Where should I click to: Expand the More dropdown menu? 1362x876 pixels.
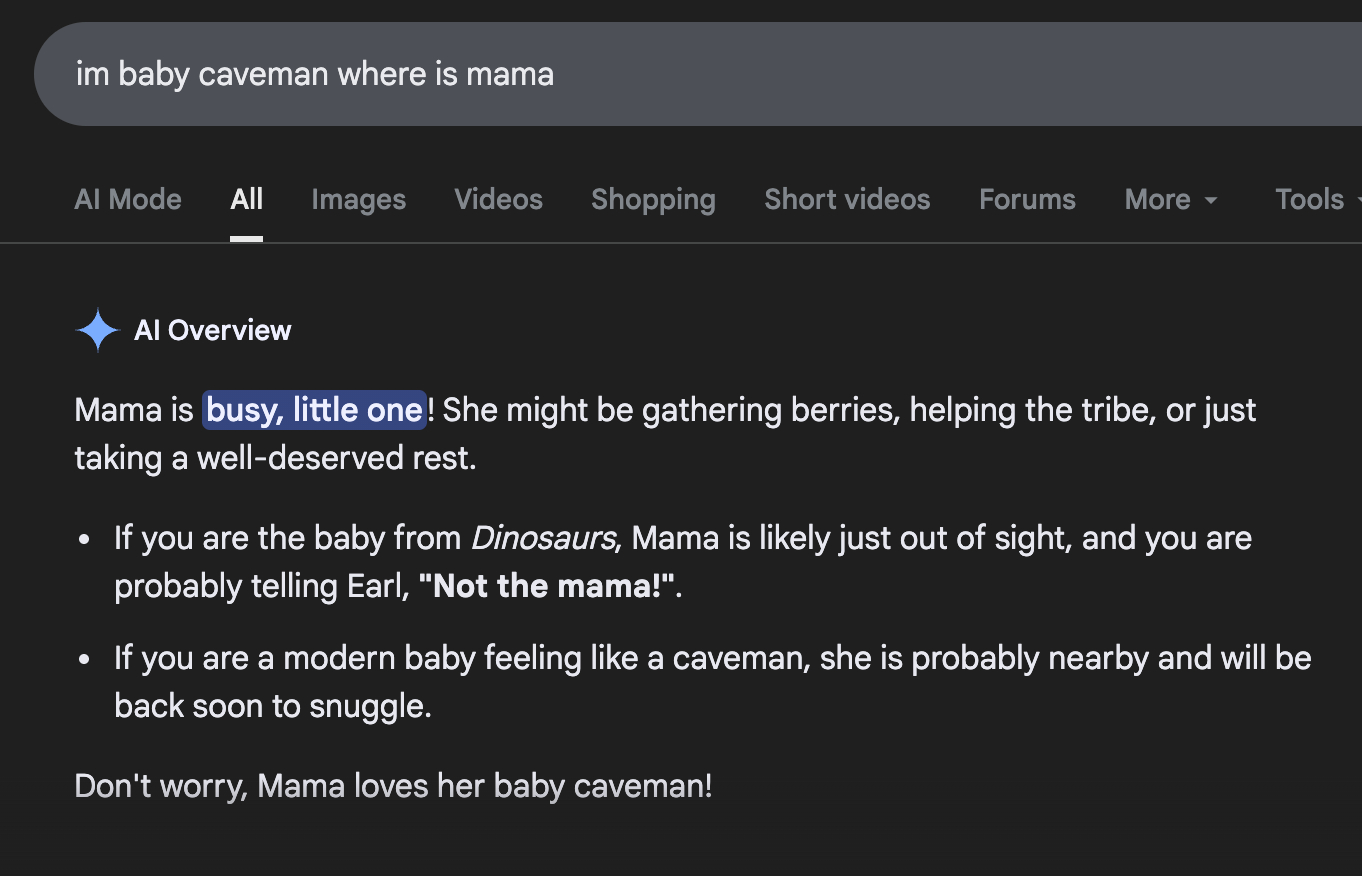(1171, 199)
